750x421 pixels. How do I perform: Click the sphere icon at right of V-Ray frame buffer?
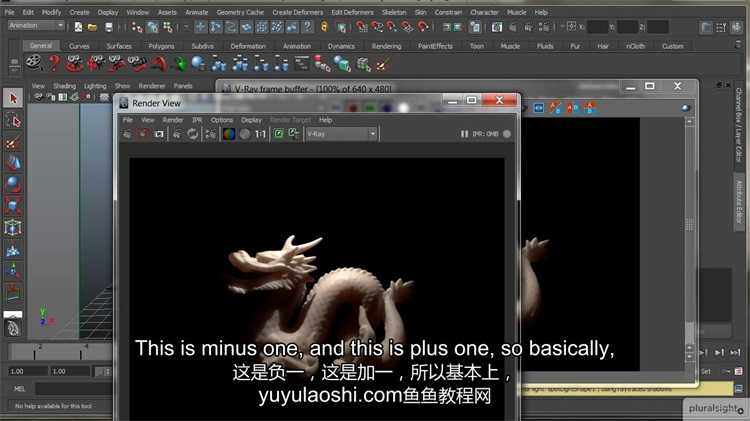685,108
